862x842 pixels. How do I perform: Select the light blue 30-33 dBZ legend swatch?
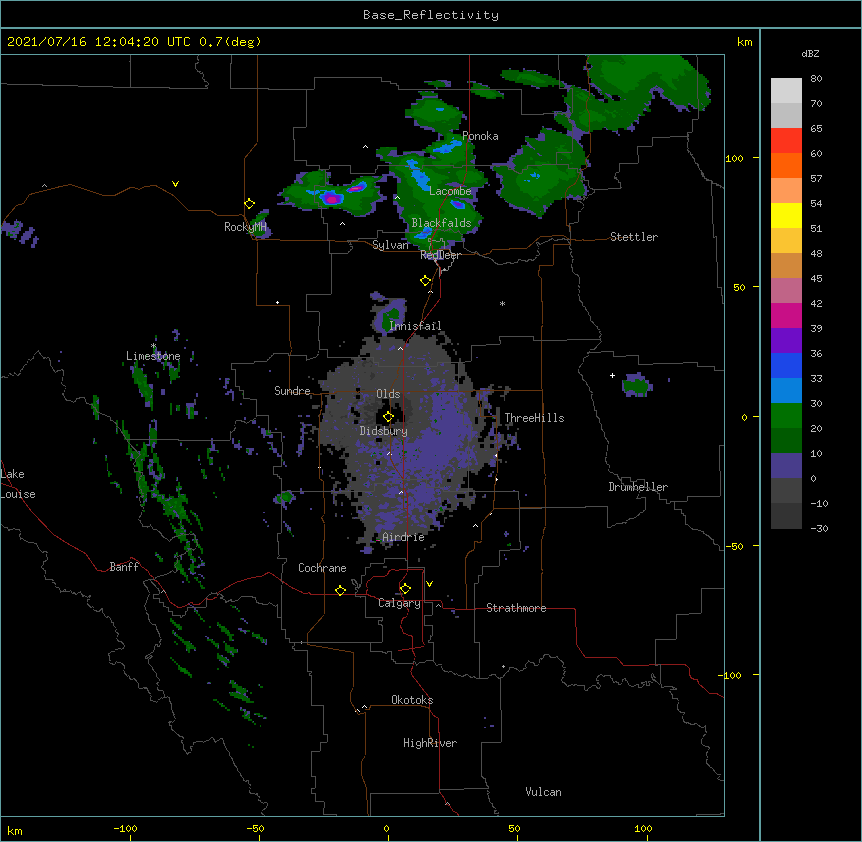(x=786, y=391)
